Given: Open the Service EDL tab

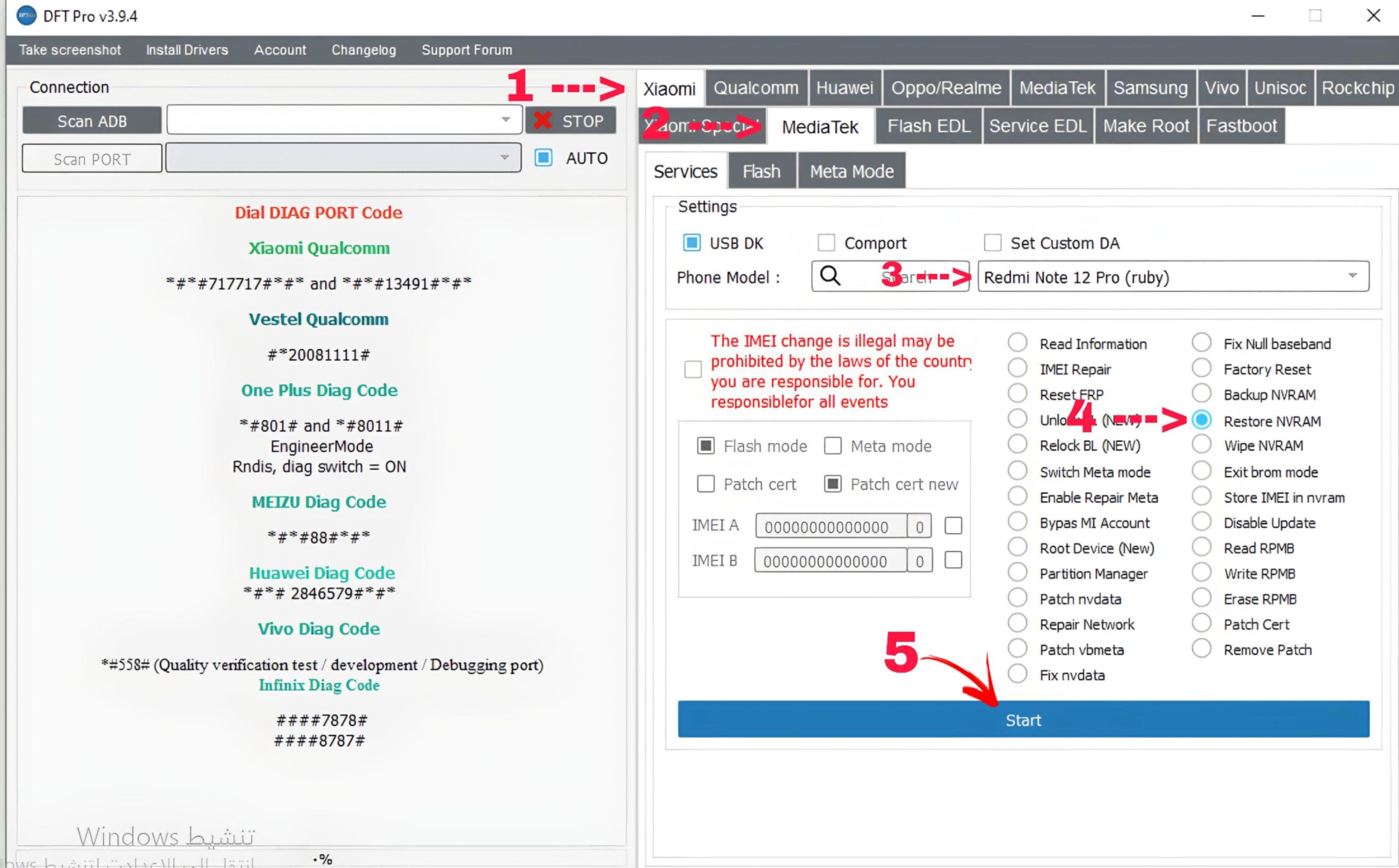Looking at the screenshot, I should tap(1037, 126).
